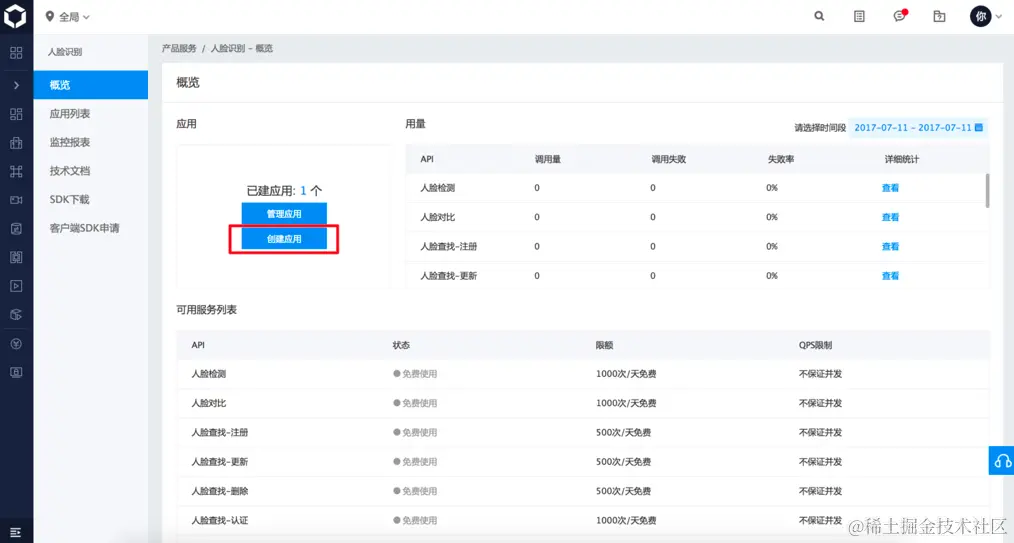Click the suitcase-shaped sidebar icon

(16, 143)
